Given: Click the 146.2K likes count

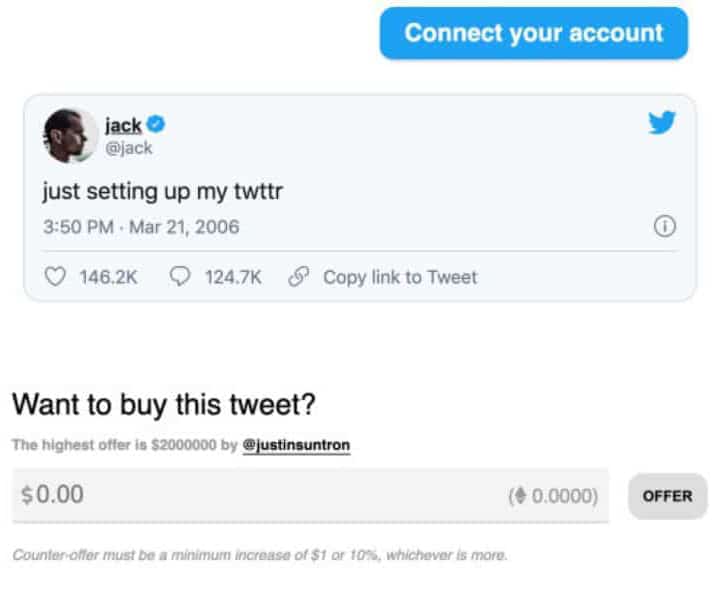Looking at the screenshot, I should click(x=108, y=277).
